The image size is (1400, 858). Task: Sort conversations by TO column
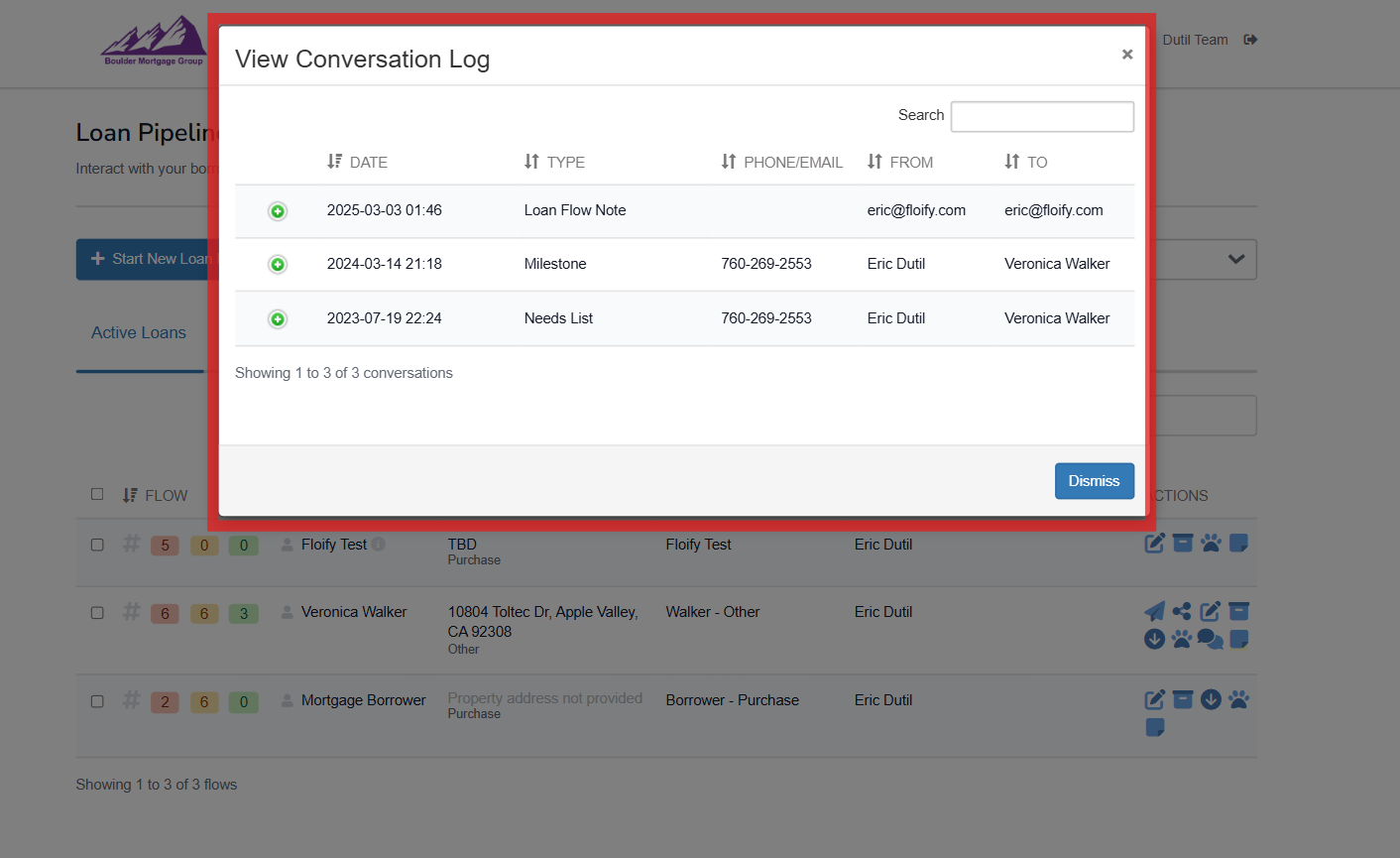(x=1025, y=162)
